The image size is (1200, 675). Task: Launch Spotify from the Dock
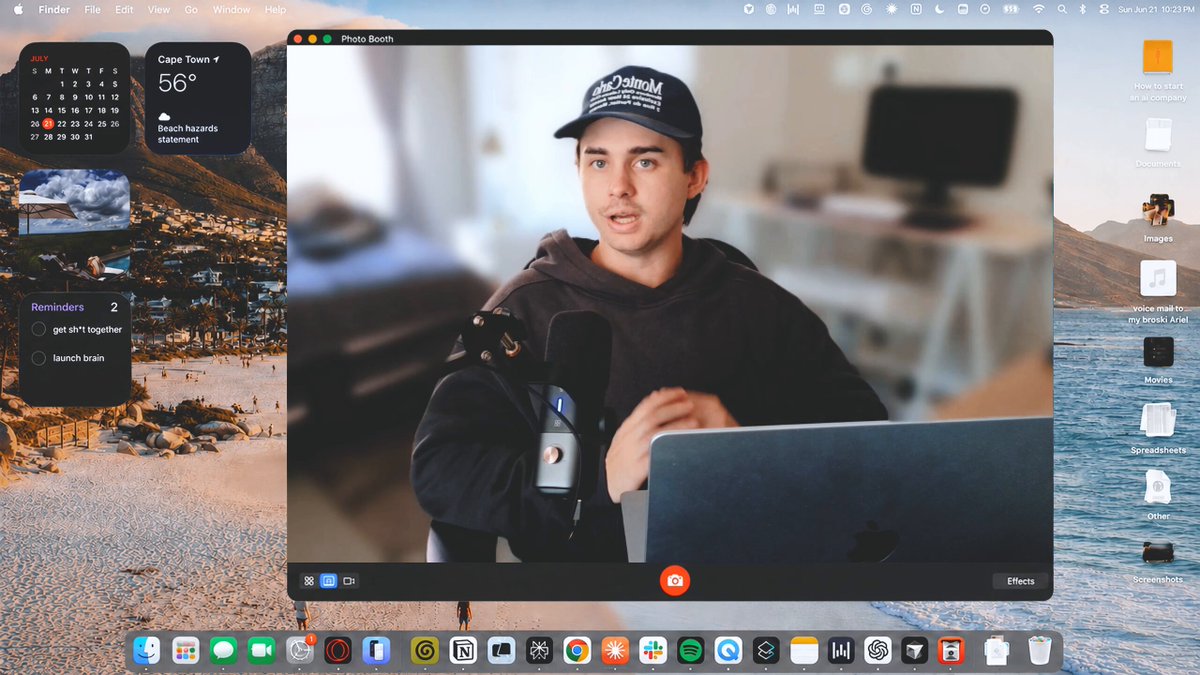[691, 650]
